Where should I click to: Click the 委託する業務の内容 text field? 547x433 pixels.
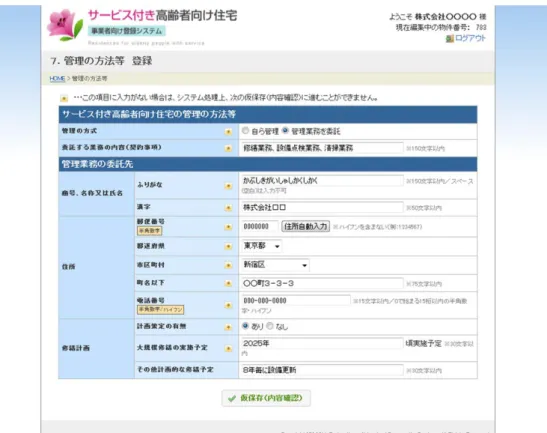[x=322, y=148]
